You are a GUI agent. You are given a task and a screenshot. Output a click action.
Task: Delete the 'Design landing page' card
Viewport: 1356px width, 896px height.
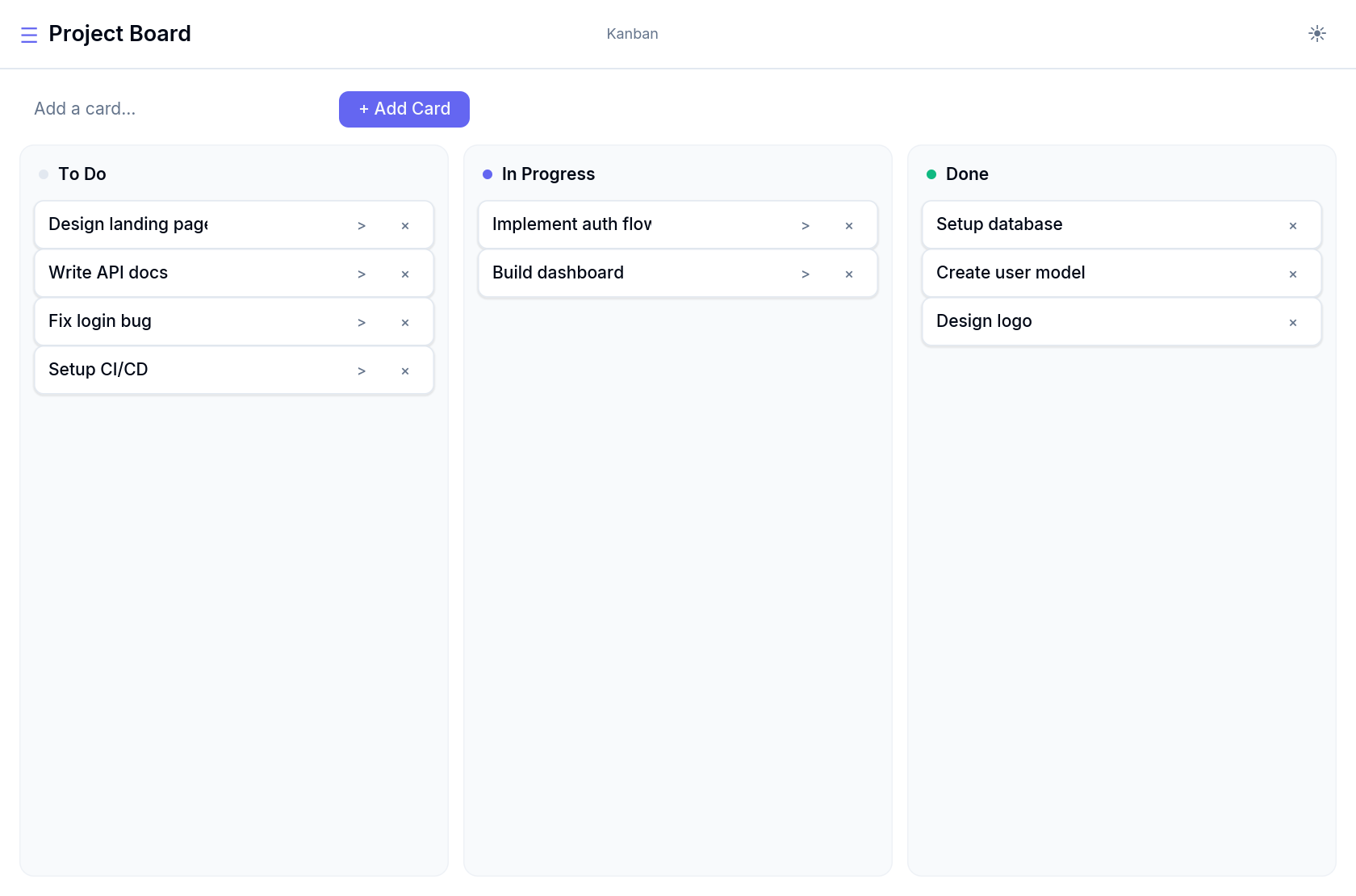[405, 226]
